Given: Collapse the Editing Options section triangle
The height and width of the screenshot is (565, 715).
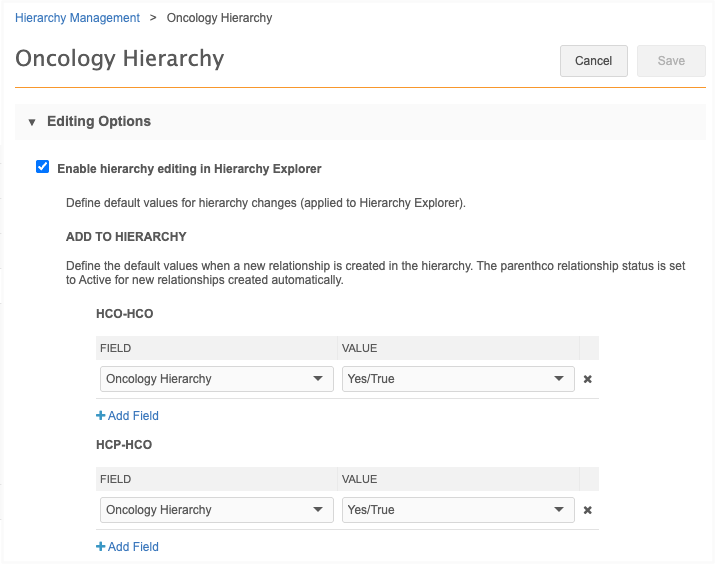Looking at the screenshot, I should (32, 122).
